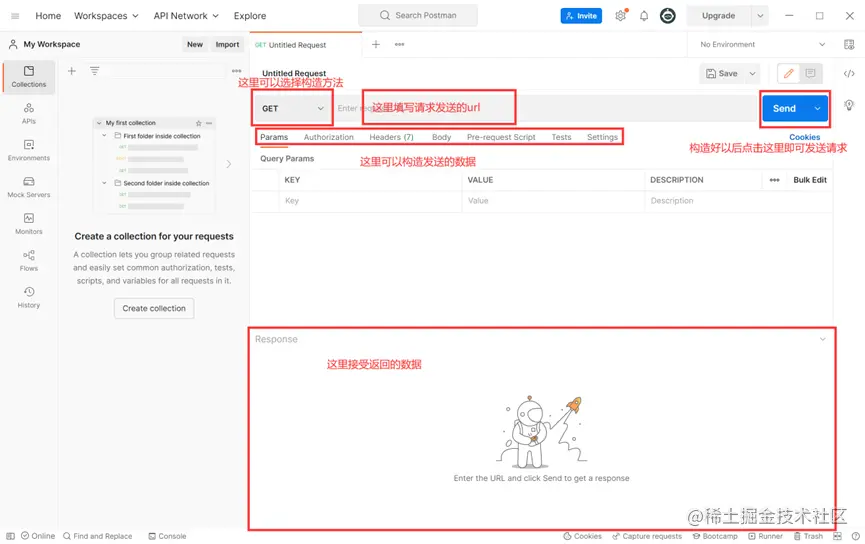
Task: Open Mock Servers in the sidebar
Action: click(29, 187)
